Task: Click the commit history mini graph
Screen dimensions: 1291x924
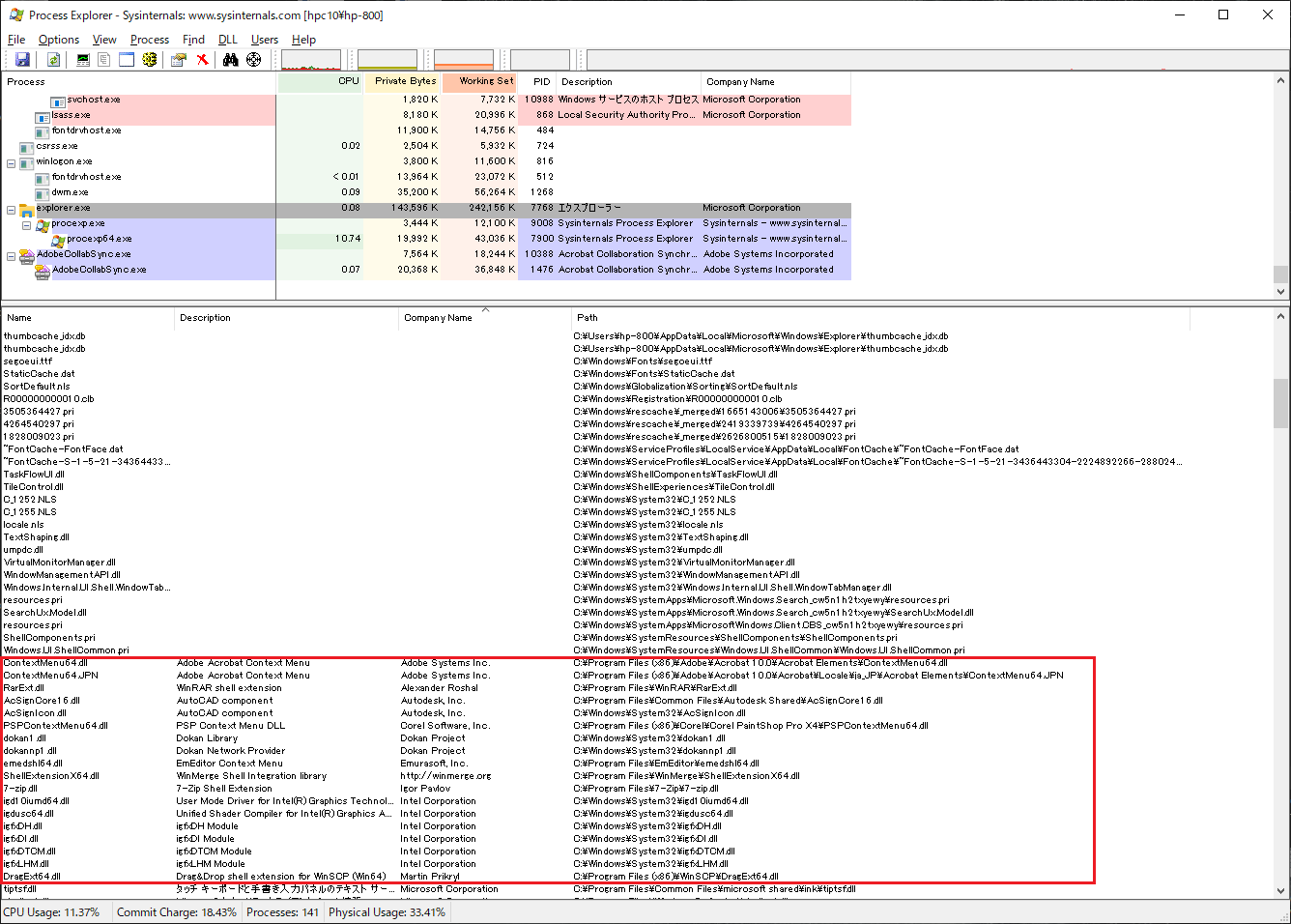Action: 387,60
